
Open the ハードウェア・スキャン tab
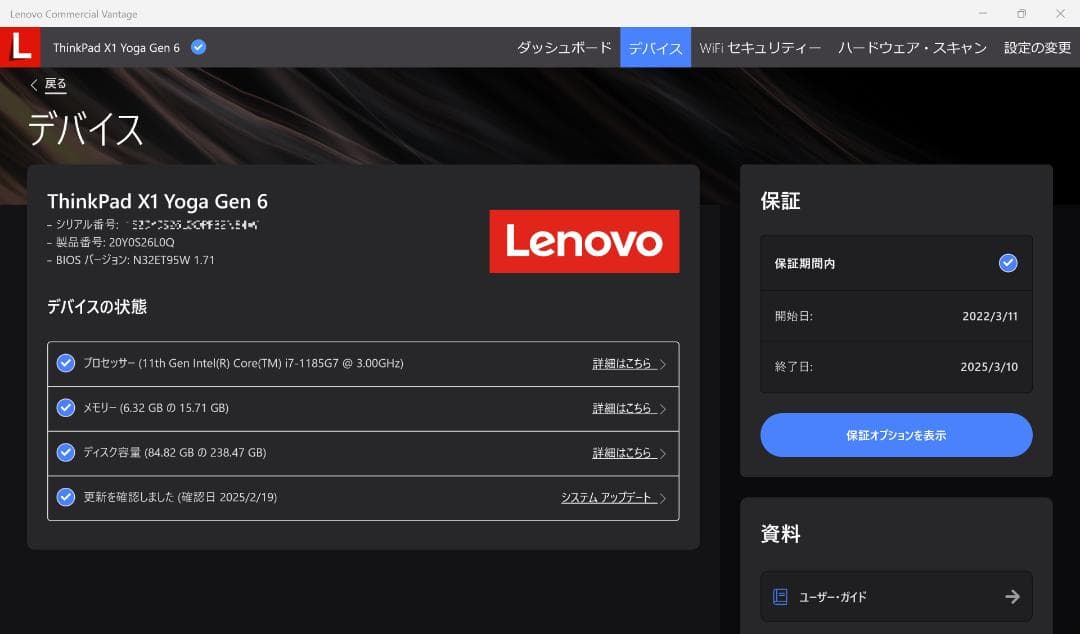[x=911, y=46]
